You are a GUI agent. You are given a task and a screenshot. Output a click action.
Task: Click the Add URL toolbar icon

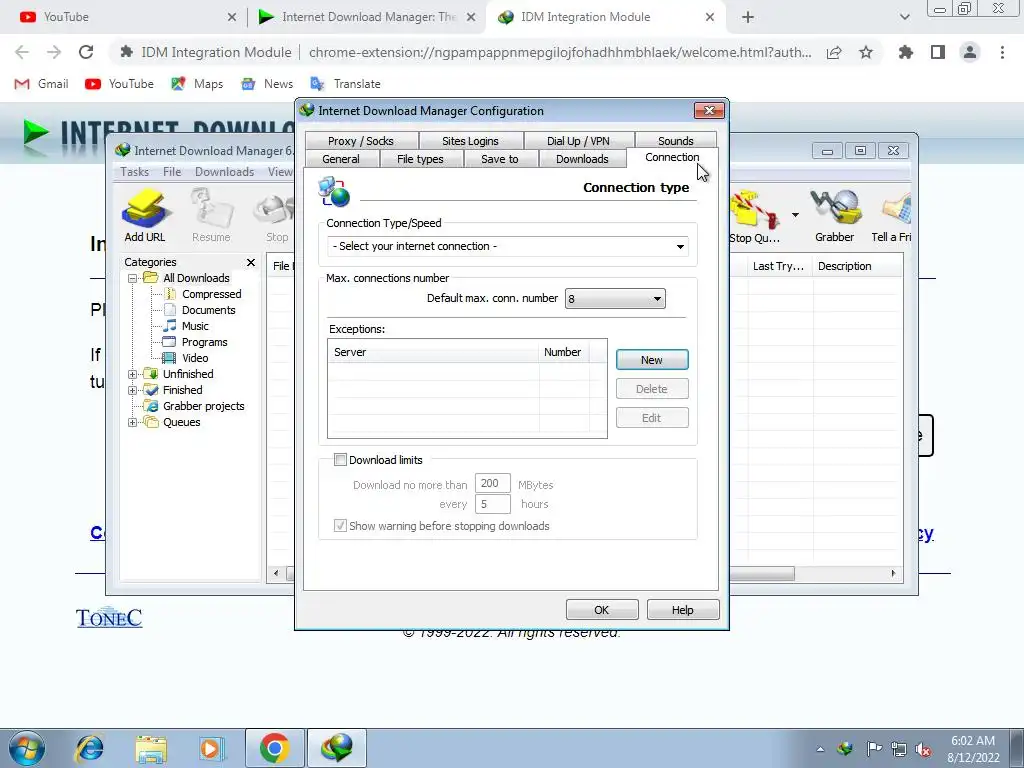[x=145, y=216]
